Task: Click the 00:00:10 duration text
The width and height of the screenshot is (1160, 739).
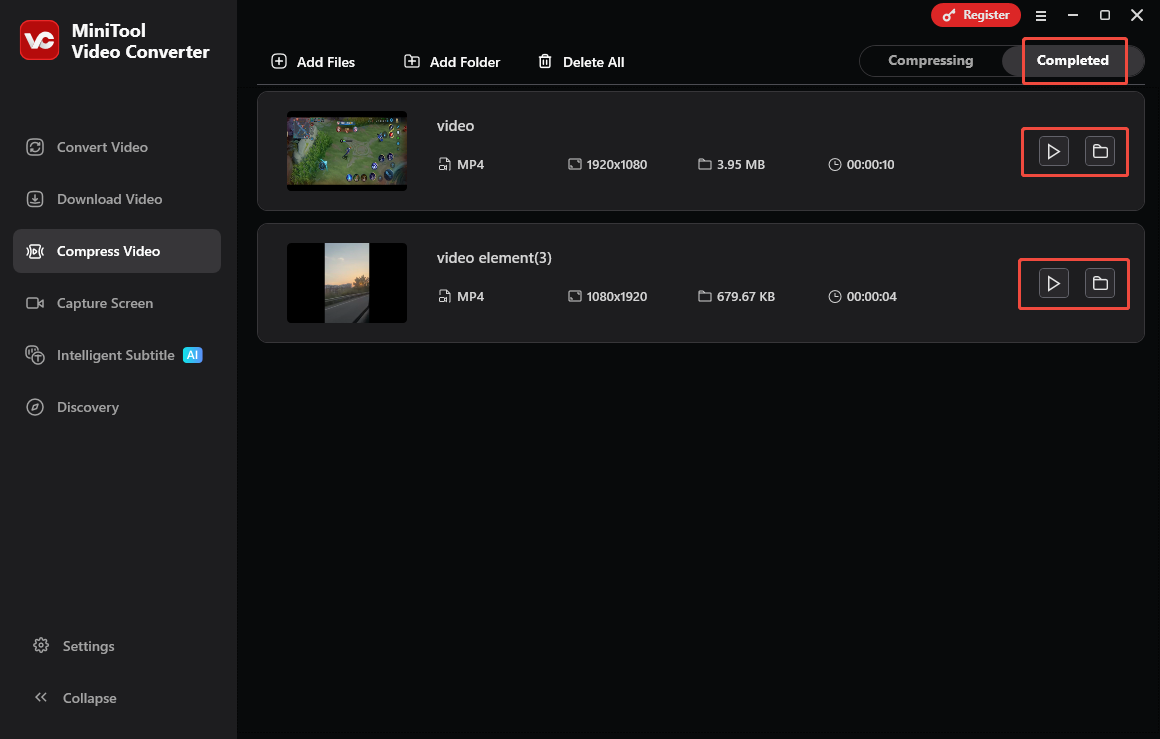Action: coord(871,164)
